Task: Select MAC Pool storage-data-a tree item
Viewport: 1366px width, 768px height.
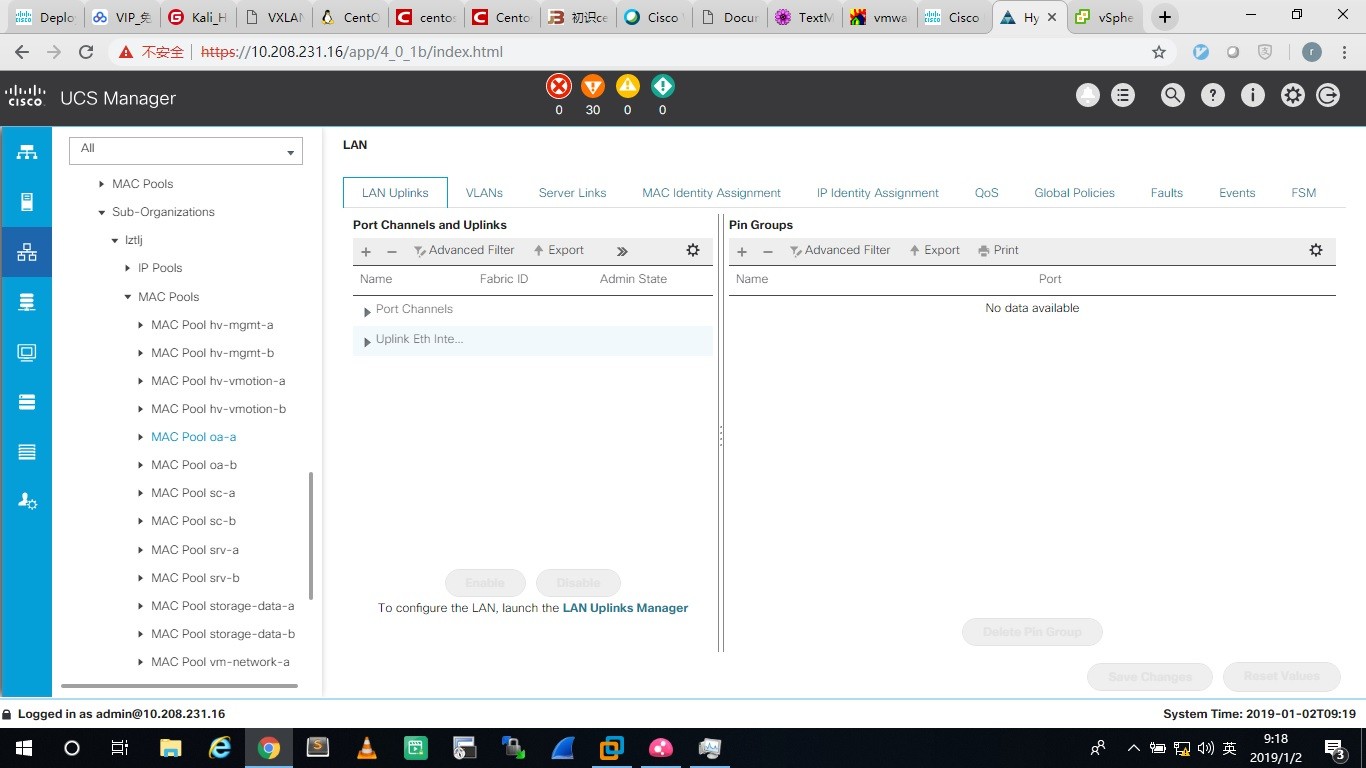Action: pyautogui.click(x=223, y=606)
